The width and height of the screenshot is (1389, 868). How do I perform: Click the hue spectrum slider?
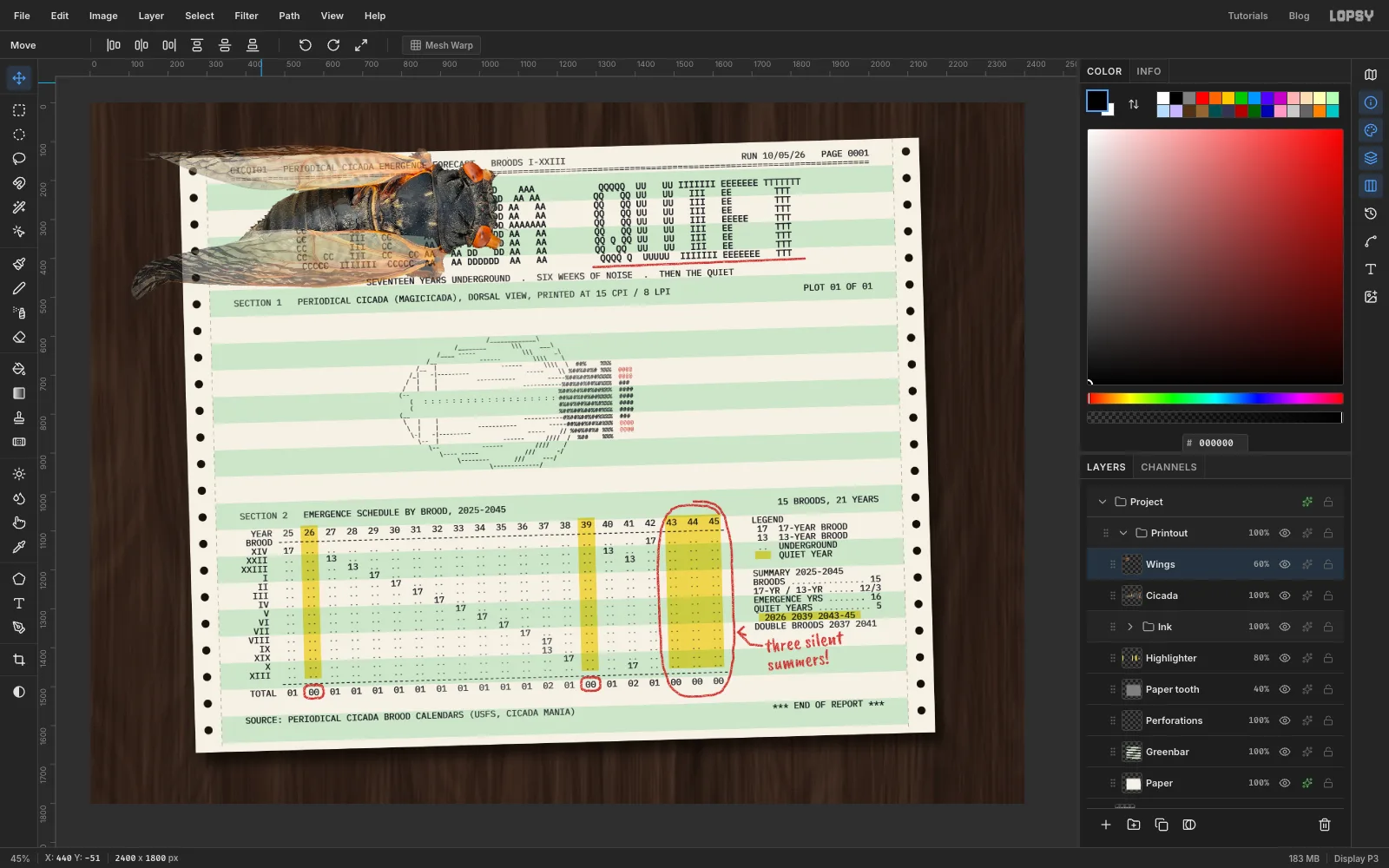click(x=1215, y=398)
